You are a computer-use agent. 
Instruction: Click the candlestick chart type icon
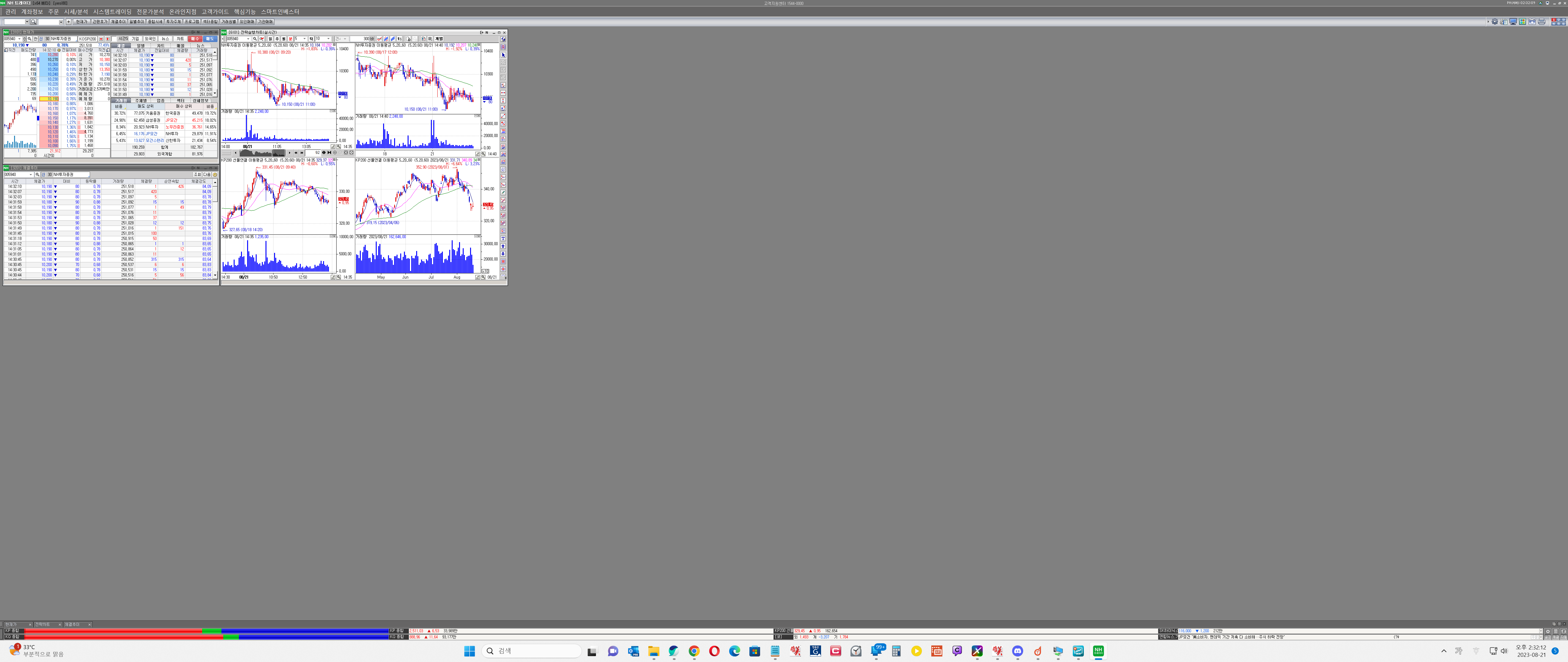pos(423,39)
